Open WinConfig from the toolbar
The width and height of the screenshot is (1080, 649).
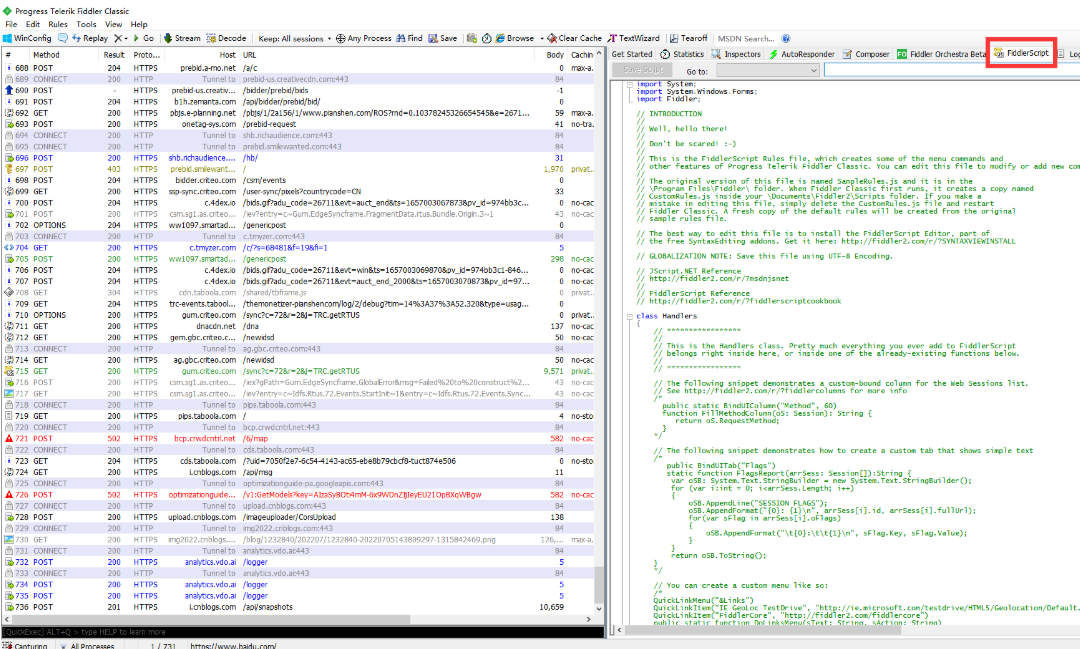tap(28, 39)
